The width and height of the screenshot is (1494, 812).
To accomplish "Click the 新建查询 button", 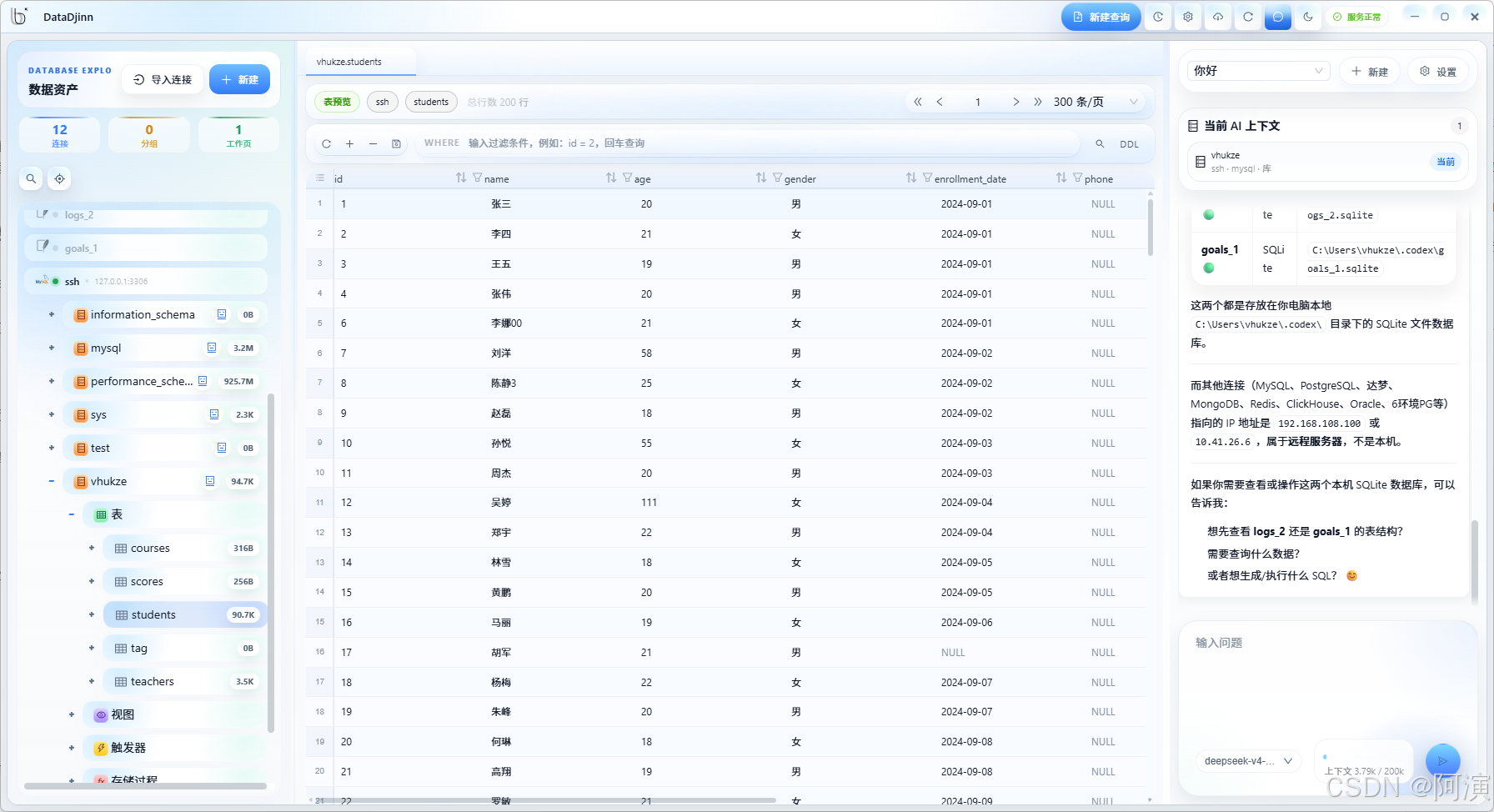I will click(x=1100, y=17).
